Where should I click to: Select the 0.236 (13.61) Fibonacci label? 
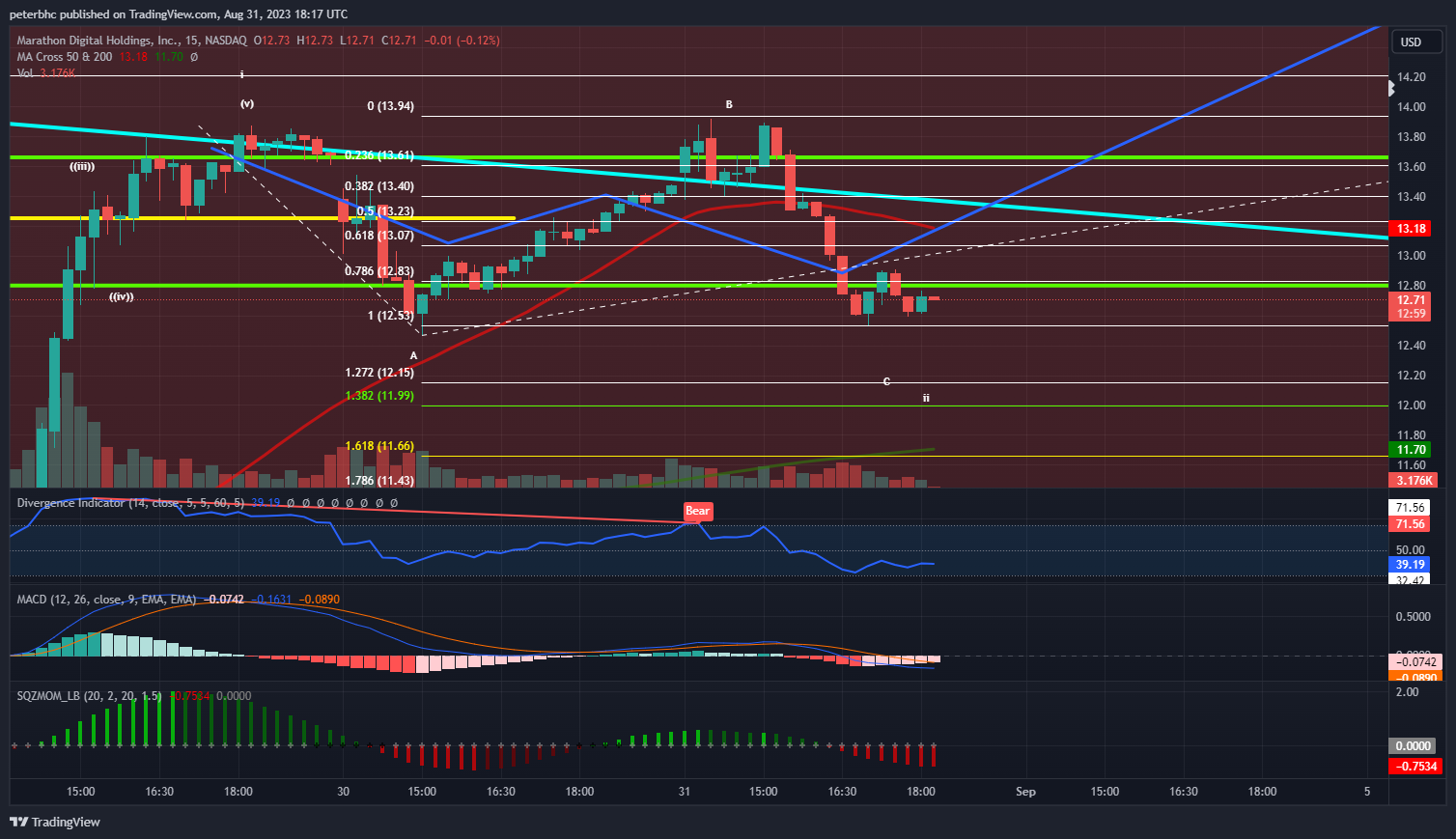pos(379,155)
